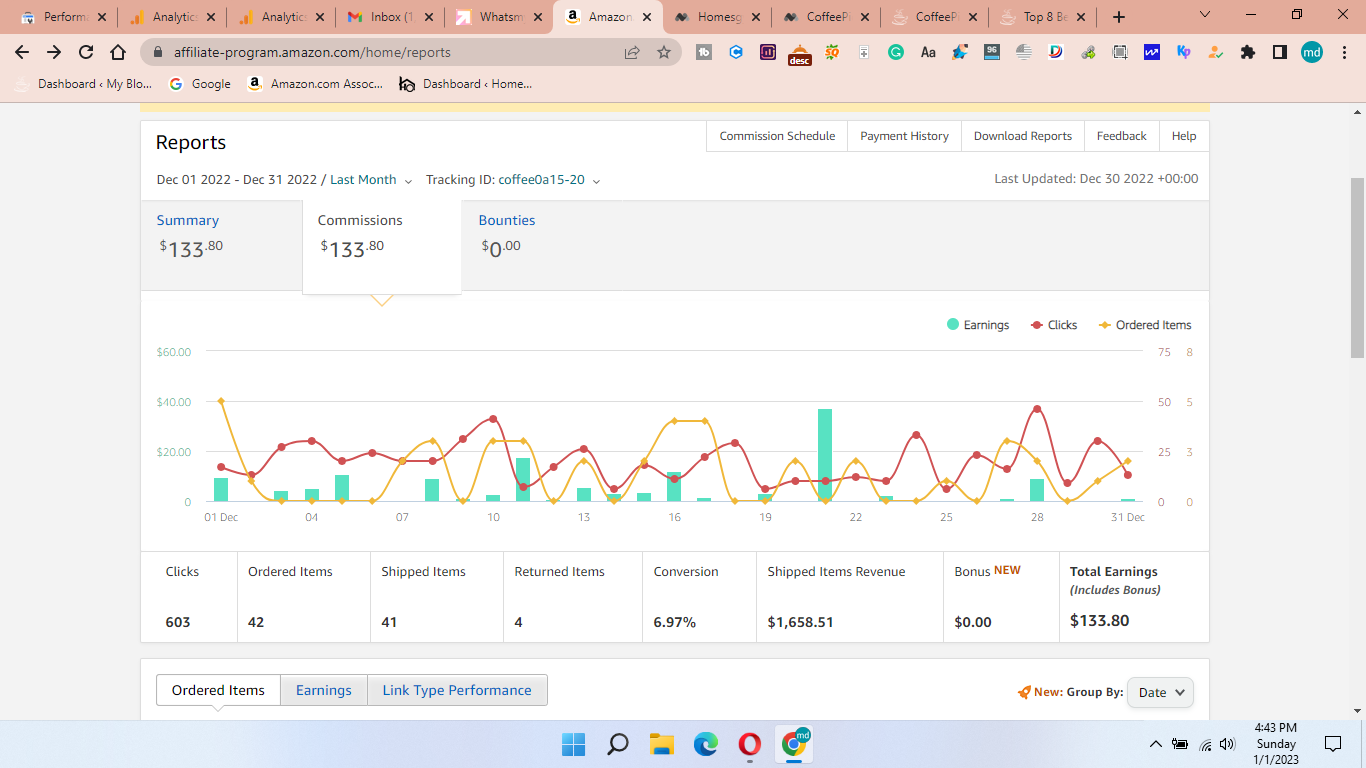The height and width of the screenshot is (768, 1366).
Task: Close the 'Top 8 Be' tab
Action: [1081, 17]
